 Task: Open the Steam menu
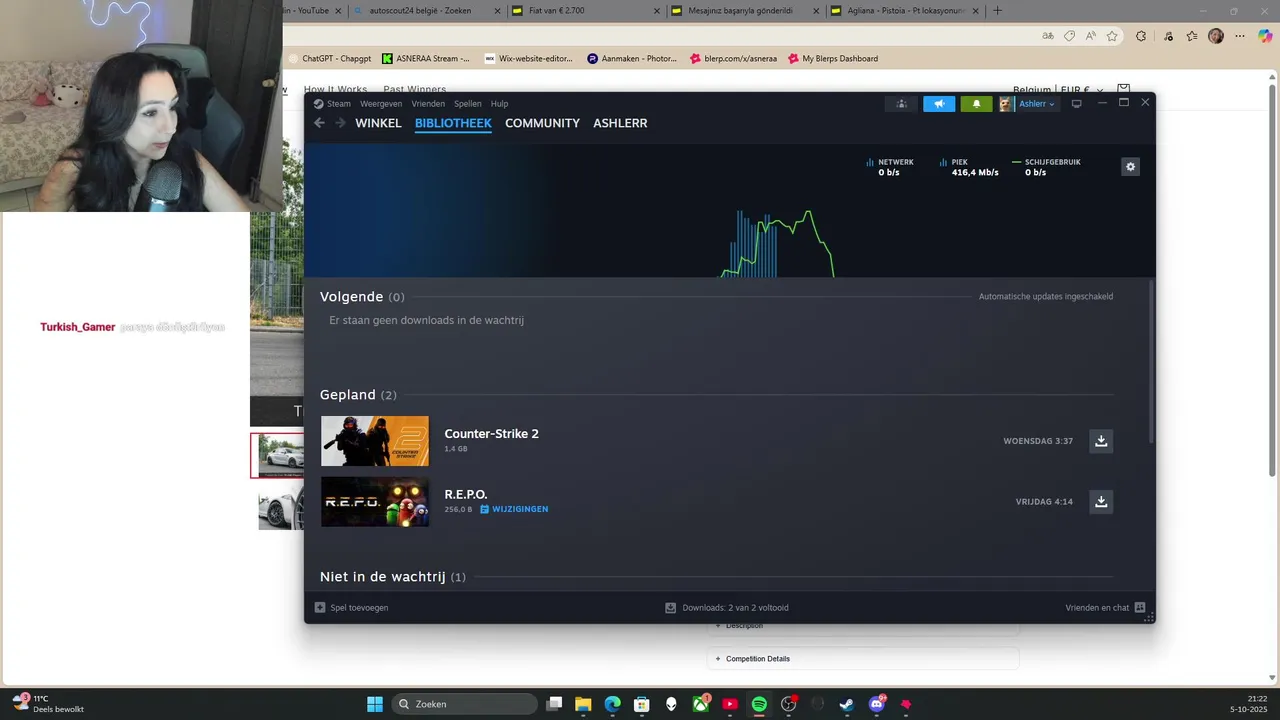332,104
